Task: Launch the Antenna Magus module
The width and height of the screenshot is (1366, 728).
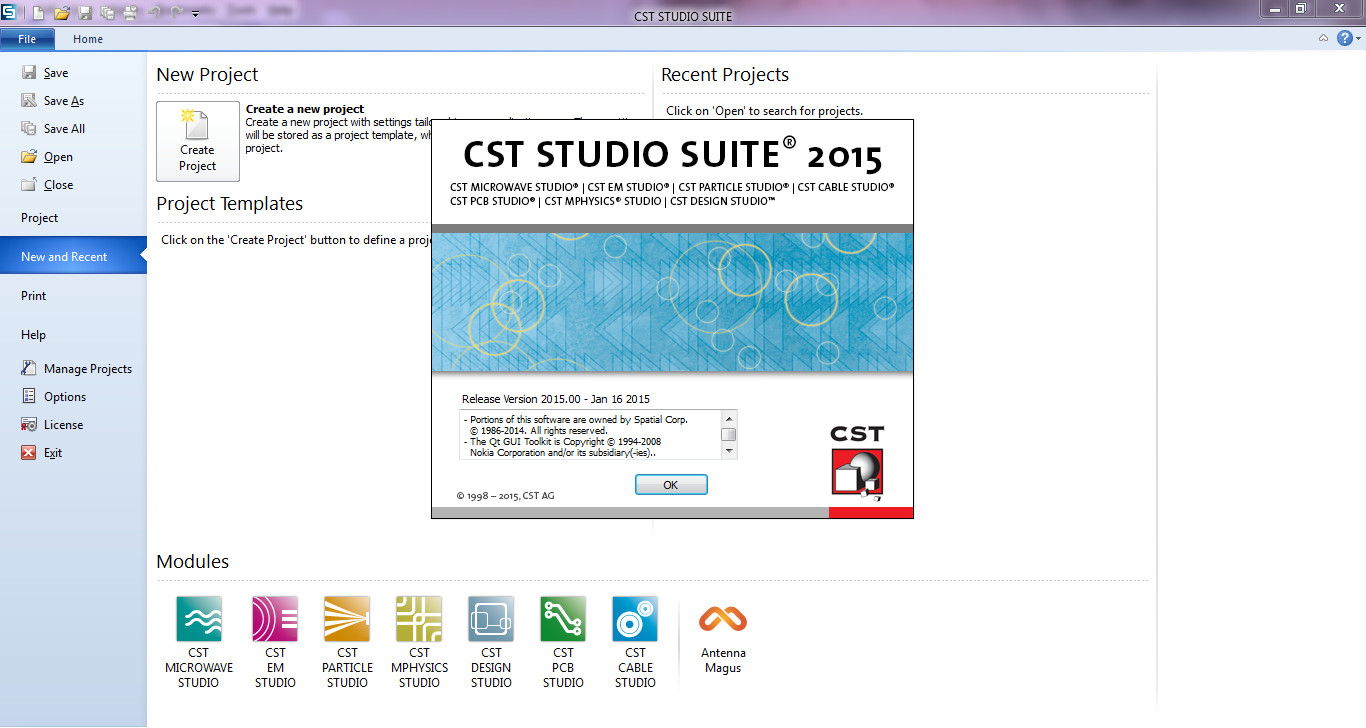Action: [x=723, y=638]
